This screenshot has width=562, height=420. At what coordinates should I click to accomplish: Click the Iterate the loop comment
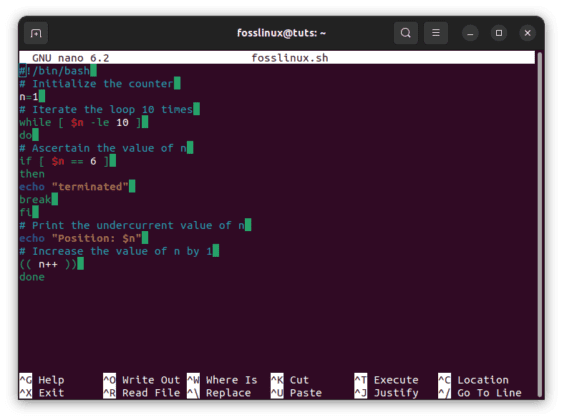coord(109,109)
